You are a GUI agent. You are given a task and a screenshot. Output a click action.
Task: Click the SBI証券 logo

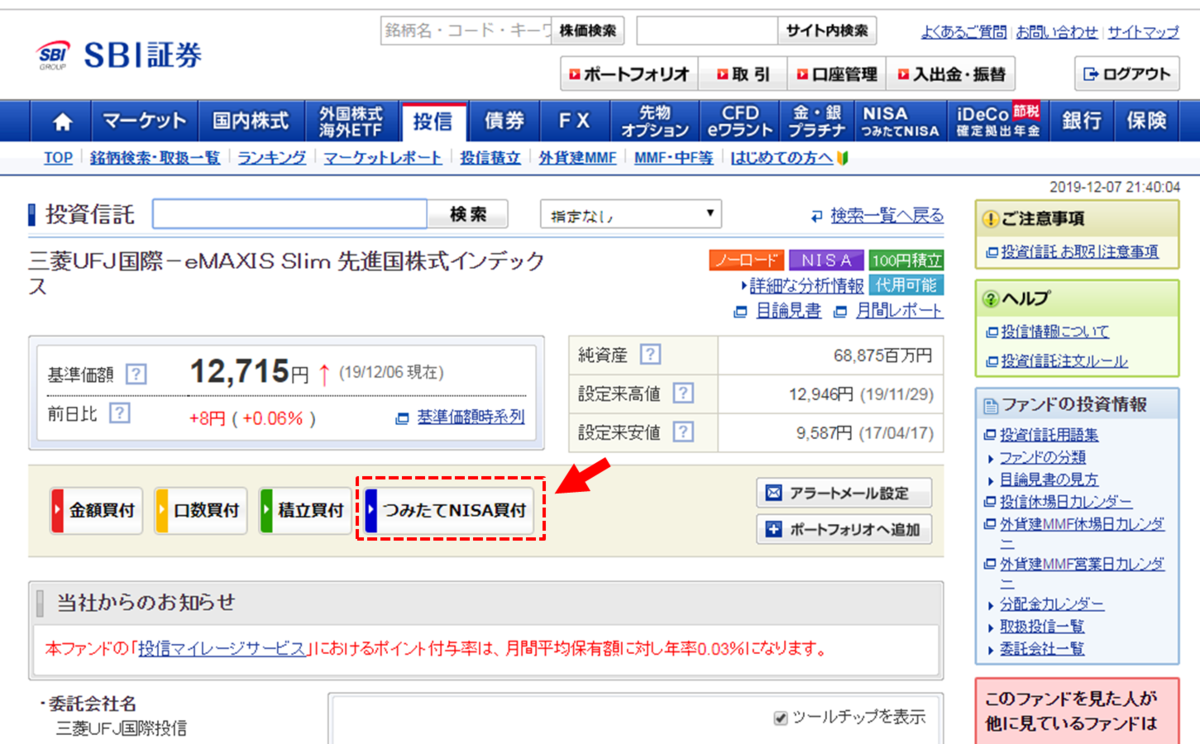pyautogui.click(x=119, y=56)
